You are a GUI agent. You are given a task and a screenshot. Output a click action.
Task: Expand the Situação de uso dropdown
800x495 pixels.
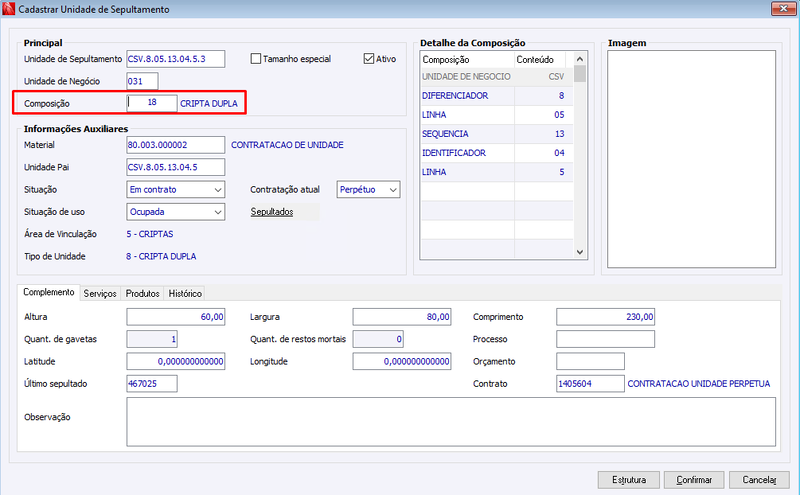click(176, 212)
